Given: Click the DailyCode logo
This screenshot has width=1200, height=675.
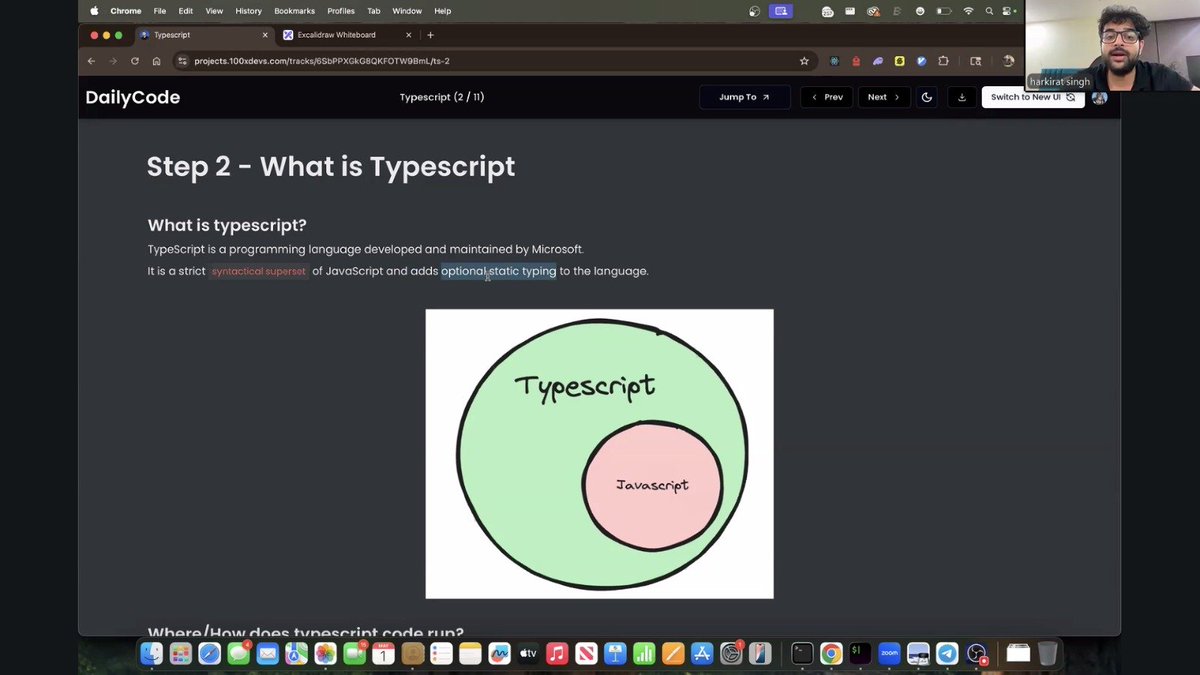Looking at the screenshot, I should coord(133,97).
